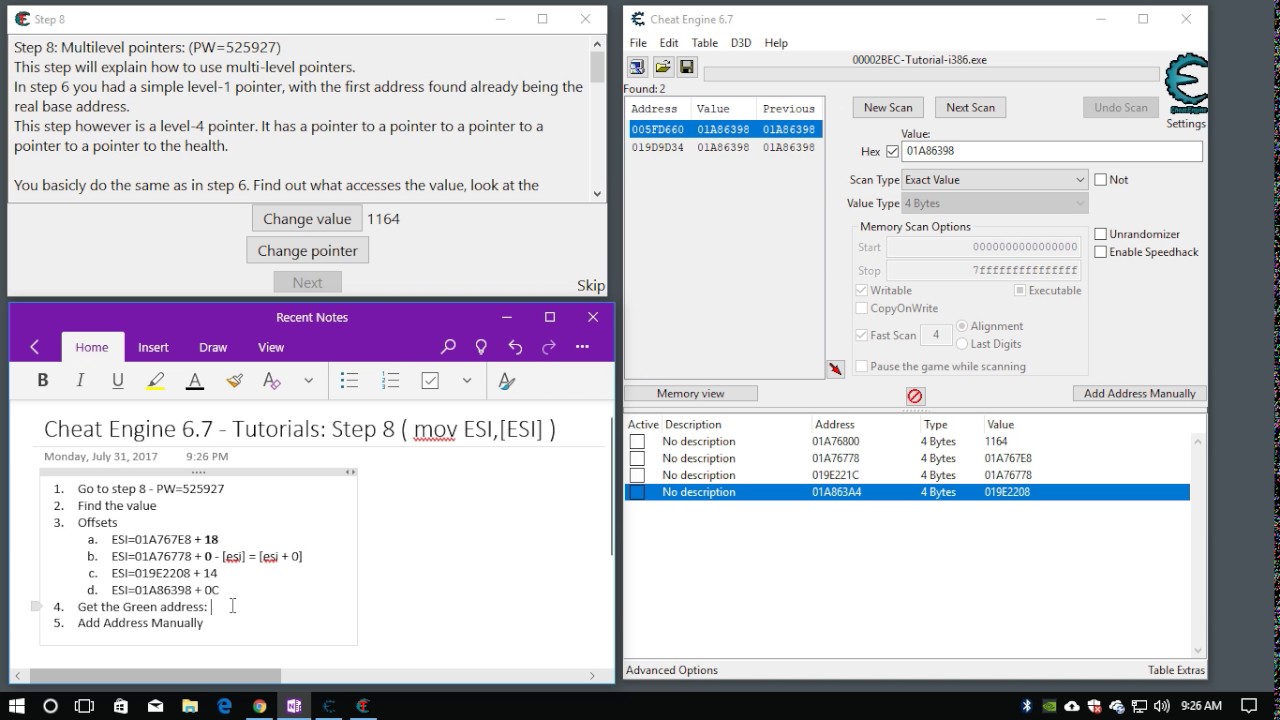The width and height of the screenshot is (1280, 720).
Task: Open Task View on the taskbar
Action: [85, 706]
